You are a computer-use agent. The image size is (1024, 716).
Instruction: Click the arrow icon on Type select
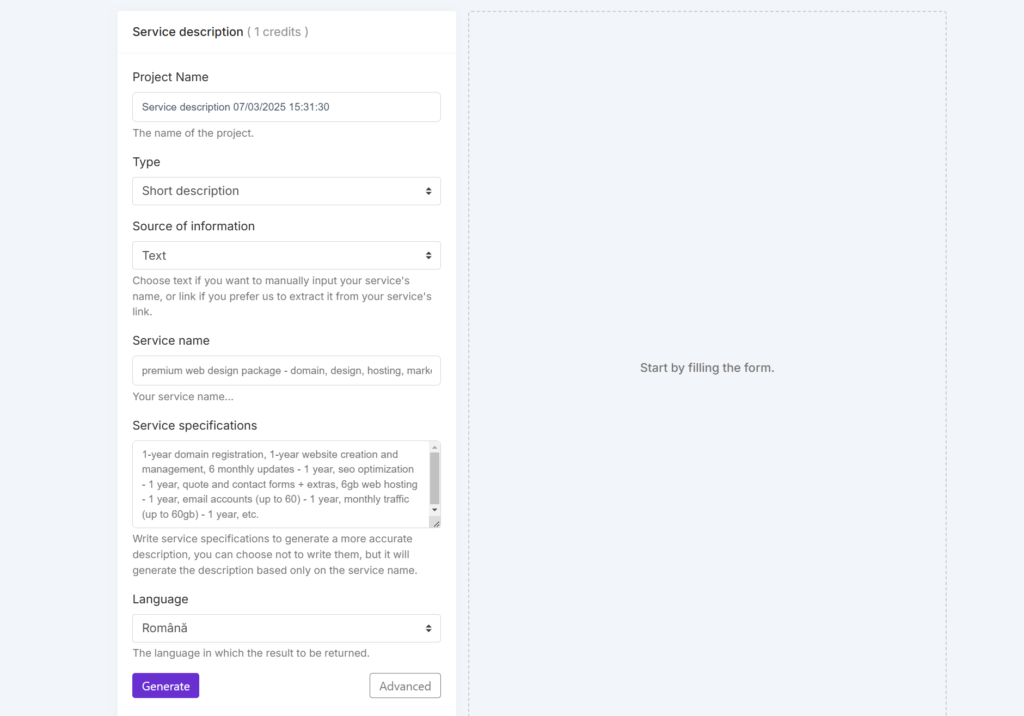428,191
